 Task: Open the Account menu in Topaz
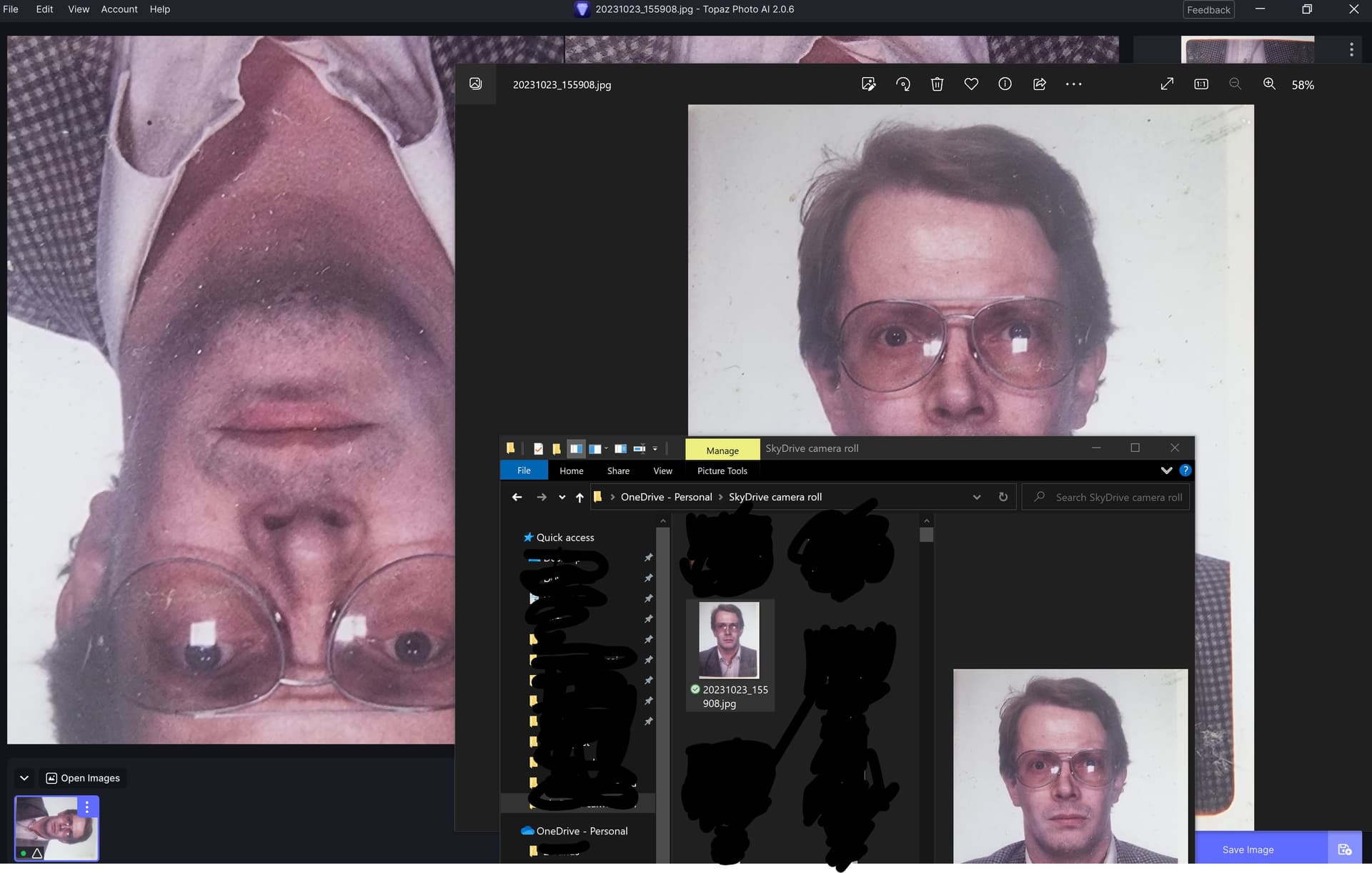[119, 9]
